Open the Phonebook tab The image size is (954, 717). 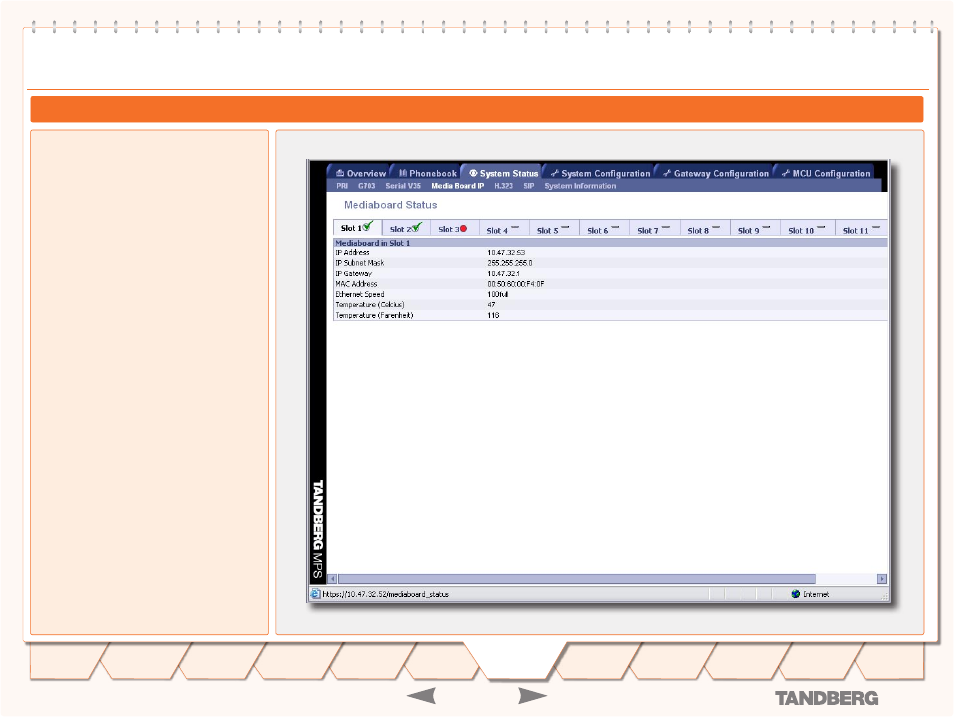[x=427, y=173]
